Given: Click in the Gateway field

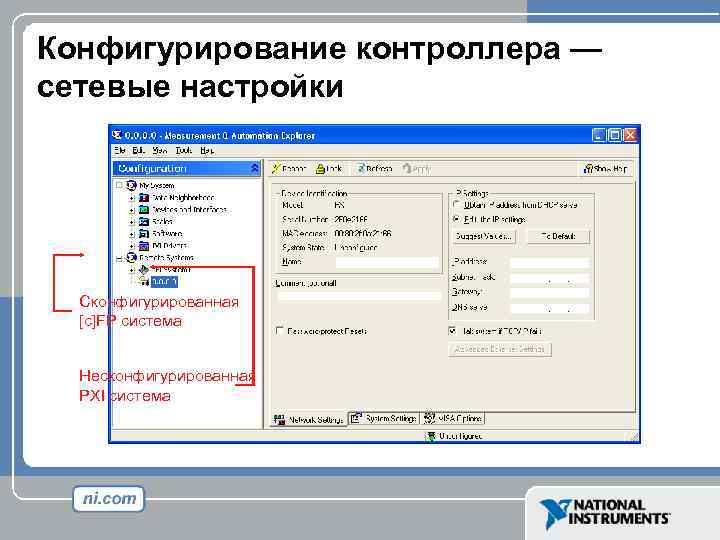Looking at the screenshot, I should coord(550,292).
